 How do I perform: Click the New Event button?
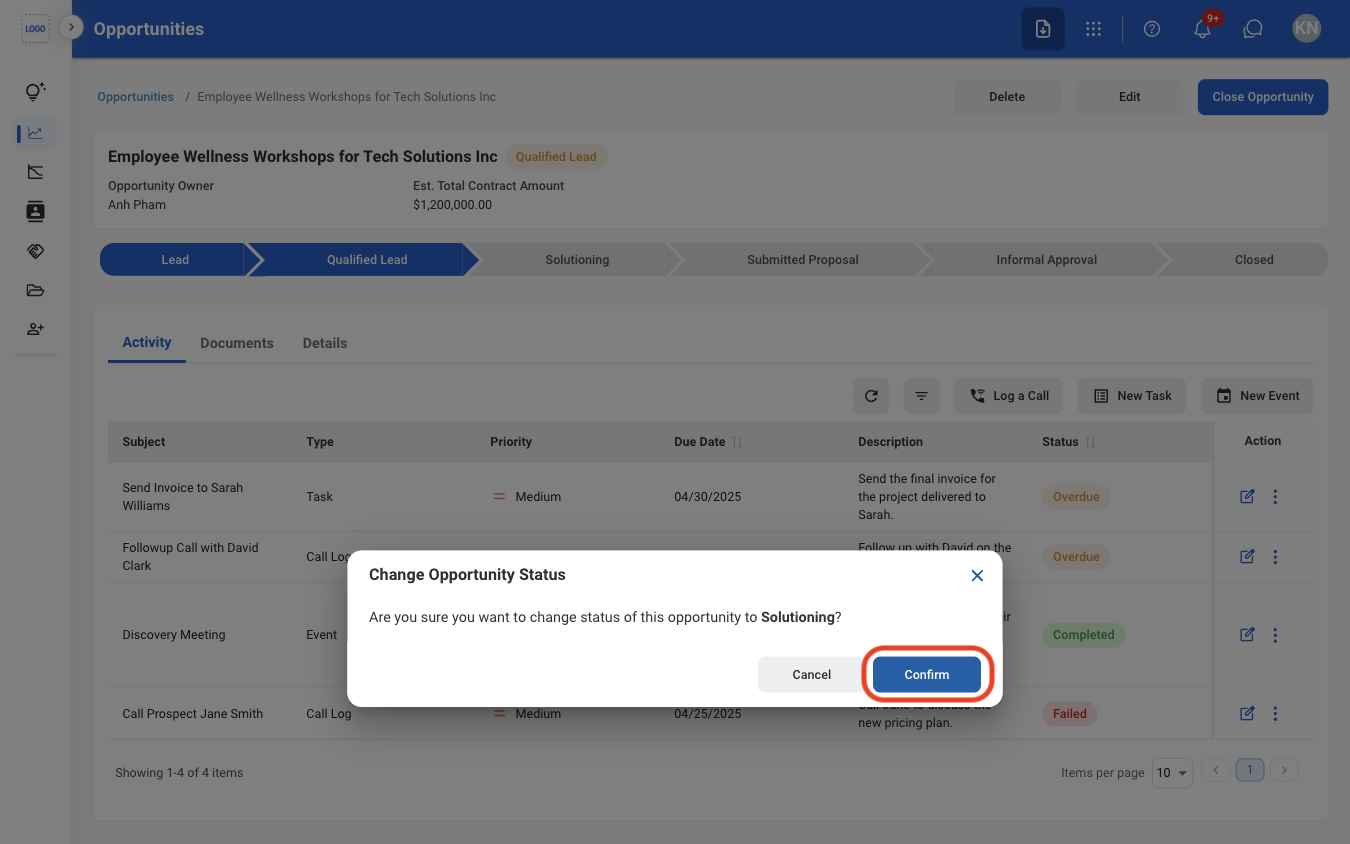pos(1257,396)
